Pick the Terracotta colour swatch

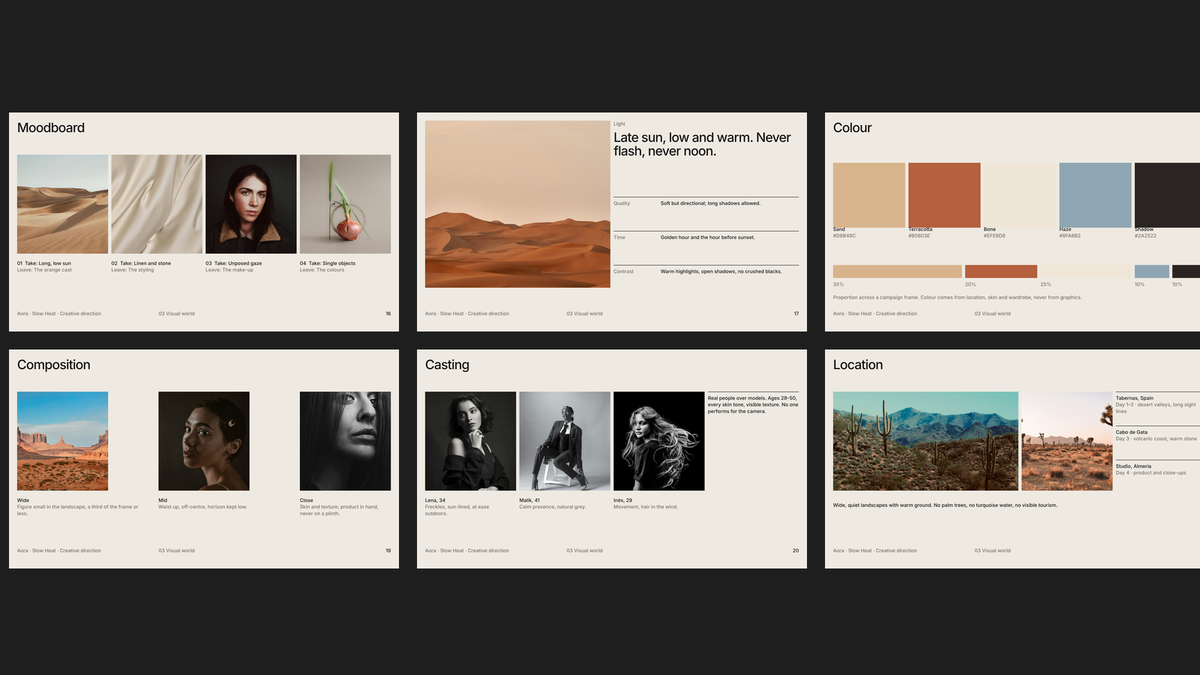pos(944,195)
